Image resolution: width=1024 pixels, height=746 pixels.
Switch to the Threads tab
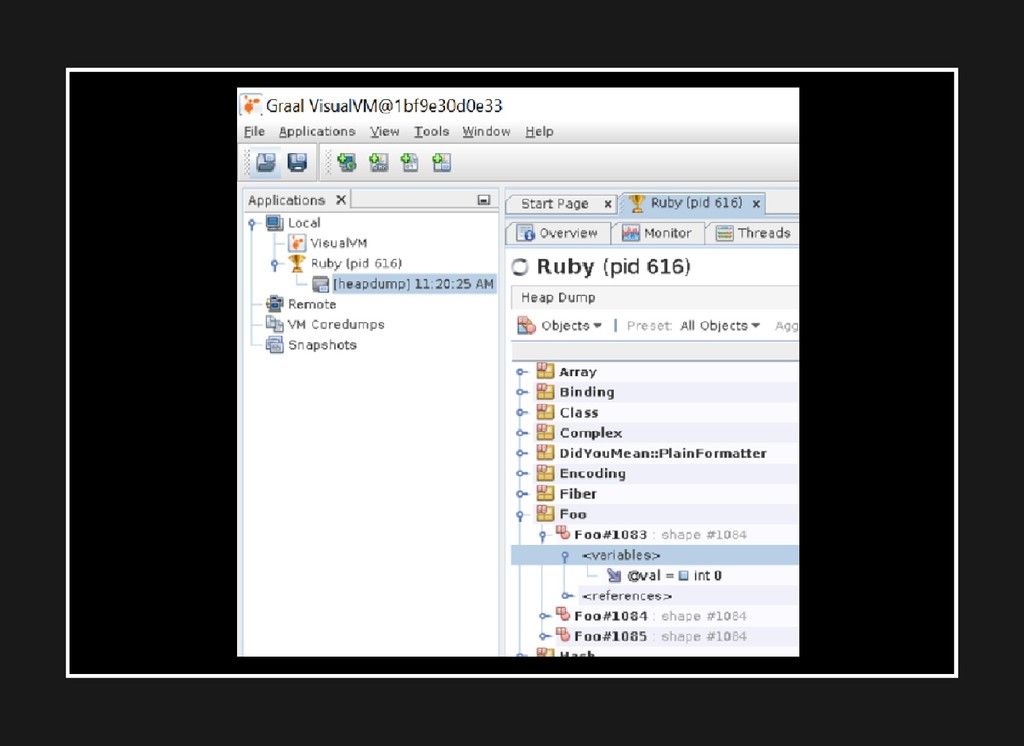752,233
